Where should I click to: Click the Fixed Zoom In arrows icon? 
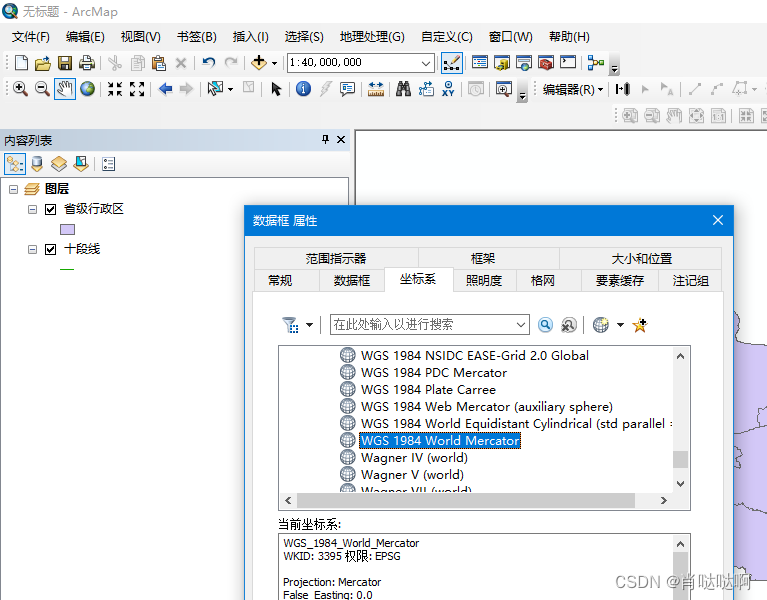point(115,89)
